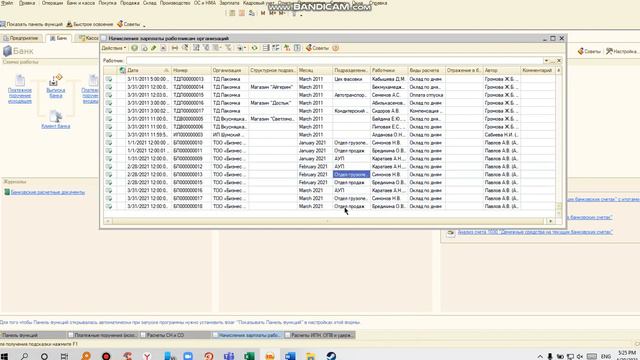Viewport: 640px width, 360px height.
Task: Click the horizontal scrollbar right arrow
Action: [551, 221]
